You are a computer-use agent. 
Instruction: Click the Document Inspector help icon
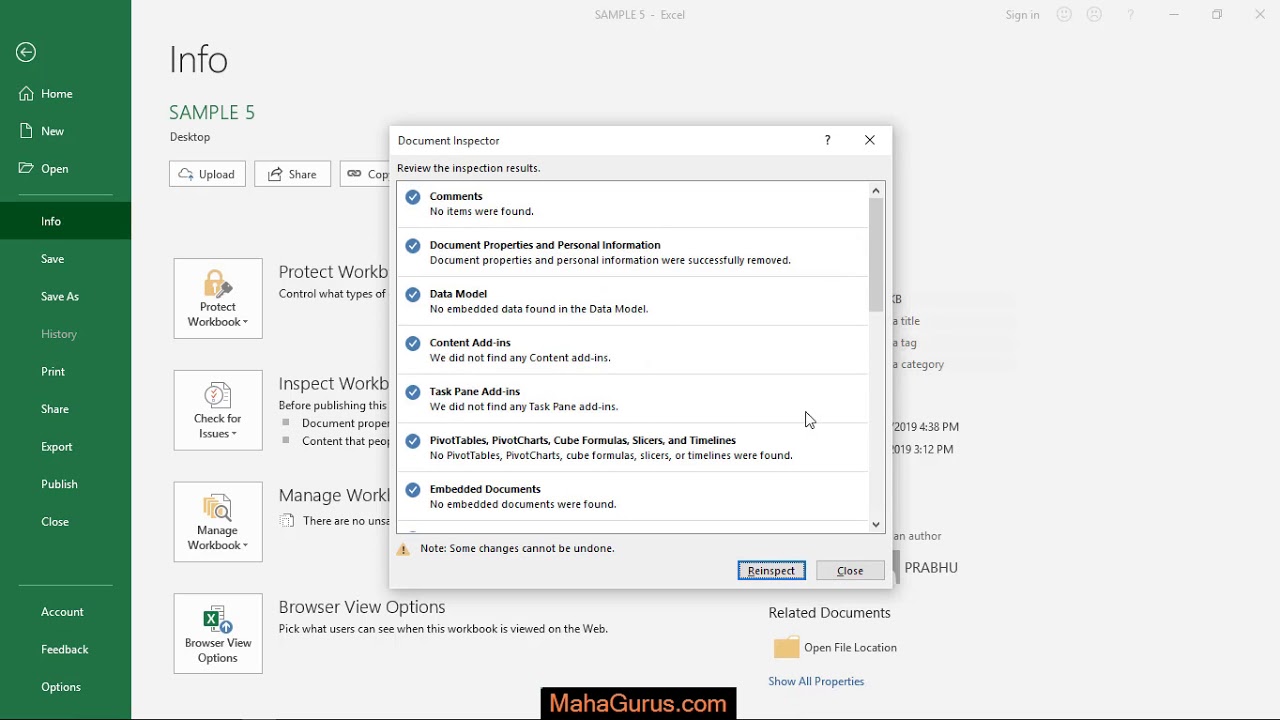[x=827, y=140]
